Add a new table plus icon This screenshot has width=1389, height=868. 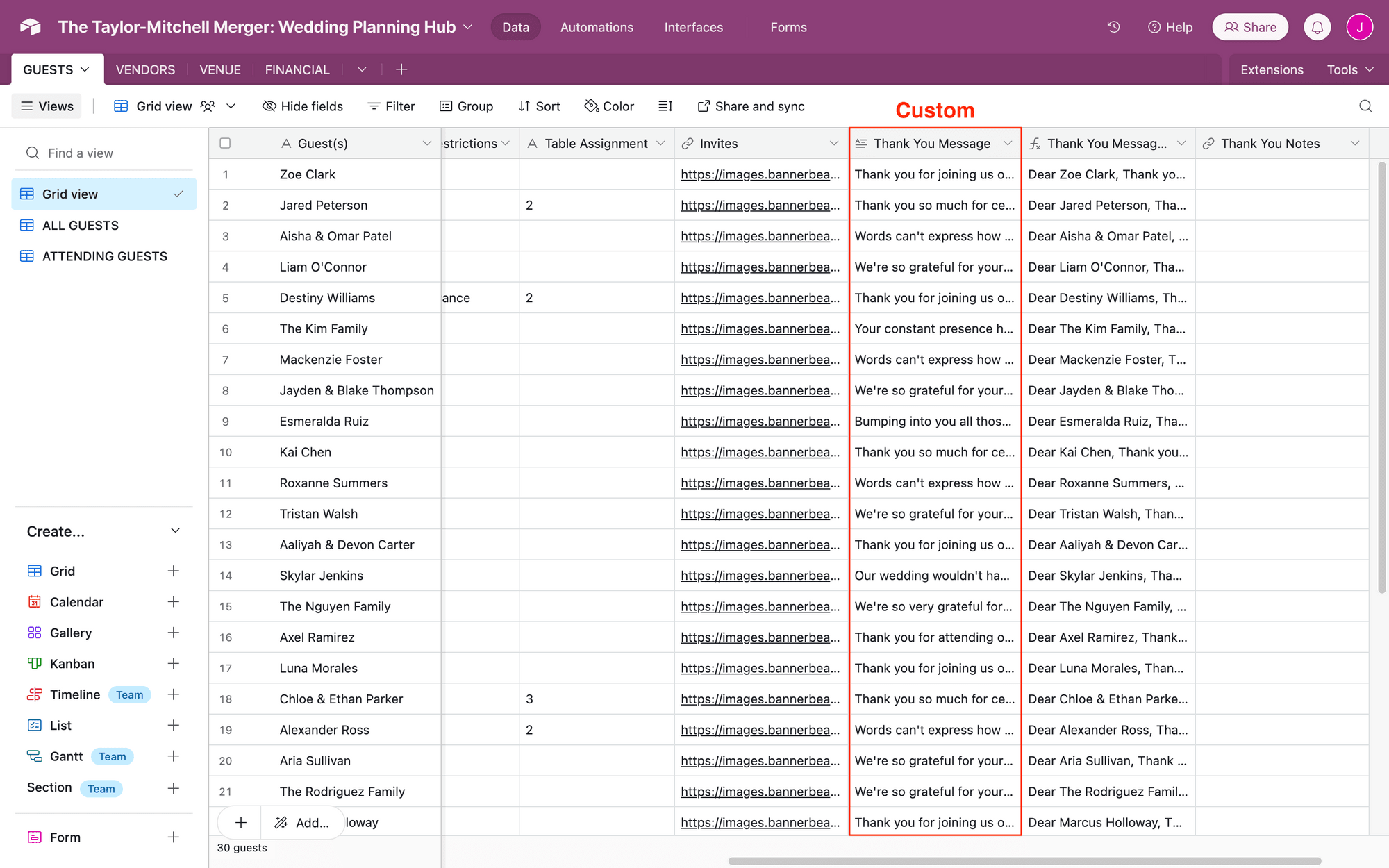(401, 69)
